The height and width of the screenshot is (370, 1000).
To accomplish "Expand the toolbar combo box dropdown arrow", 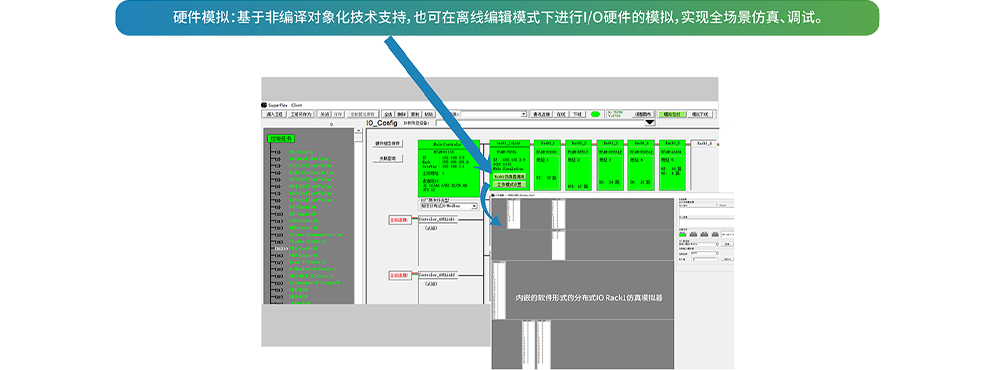I will [524, 114].
